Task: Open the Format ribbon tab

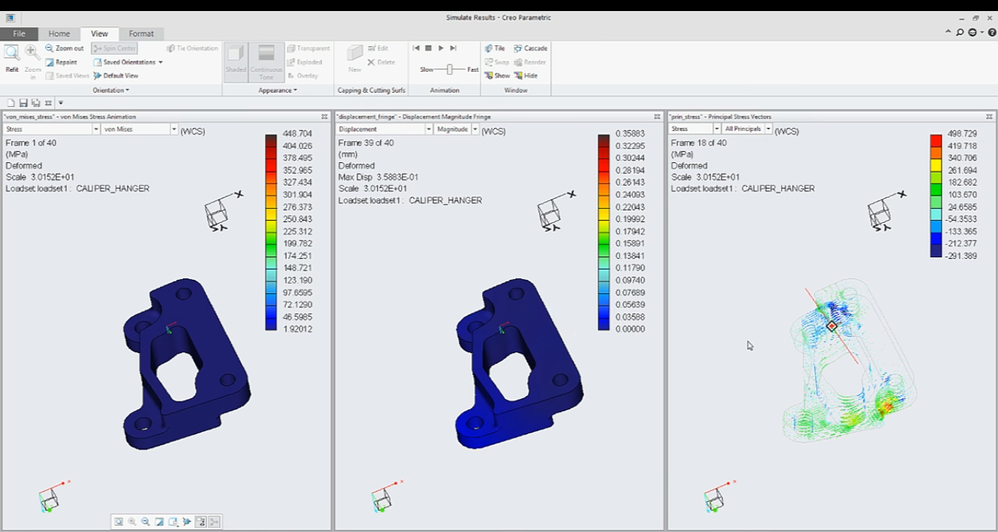Action: click(x=141, y=33)
